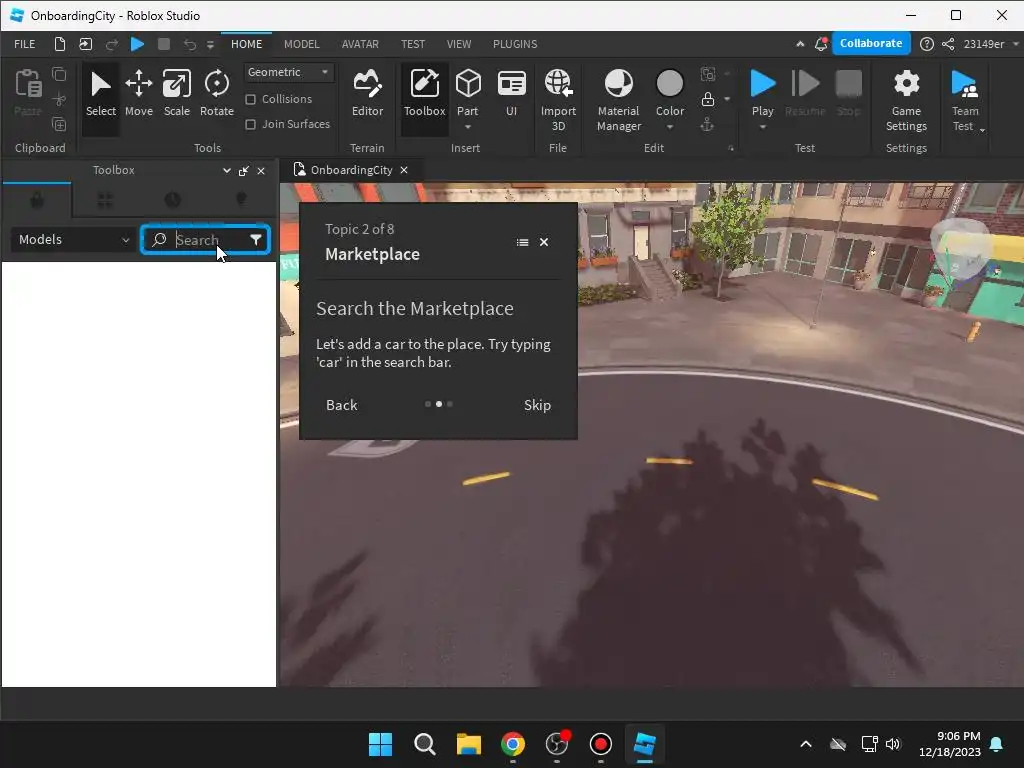Click the new file icon in quick access bar
Screen dimensions: 1024x768
click(59, 44)
